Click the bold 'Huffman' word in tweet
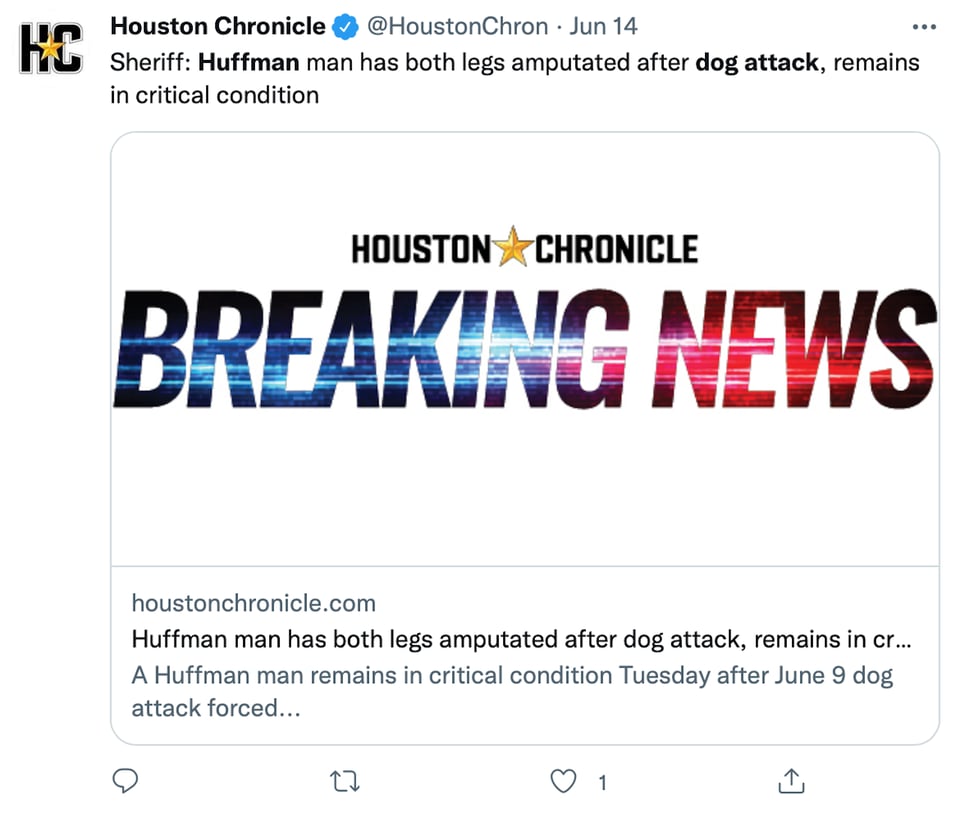Image resolution: width=960 pixels, height=813 pixels. point(249,62)
